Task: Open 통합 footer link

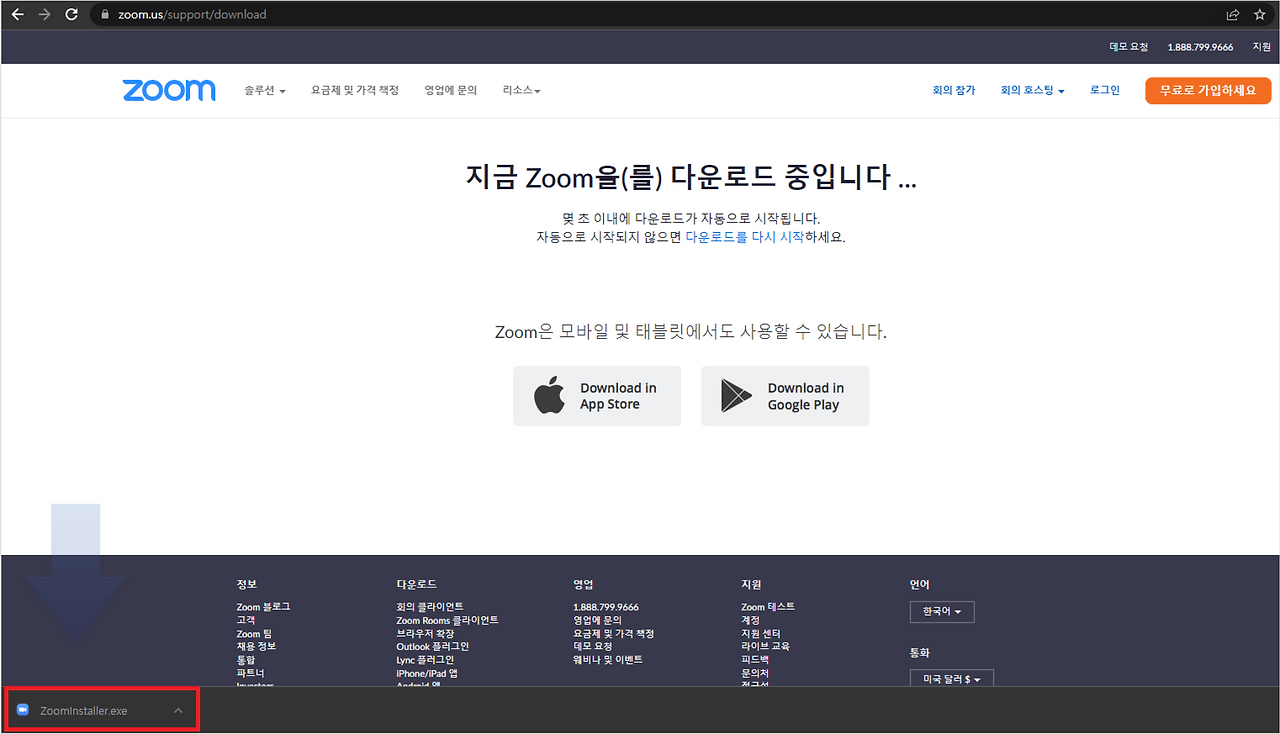Action: (x=246, y=660)
